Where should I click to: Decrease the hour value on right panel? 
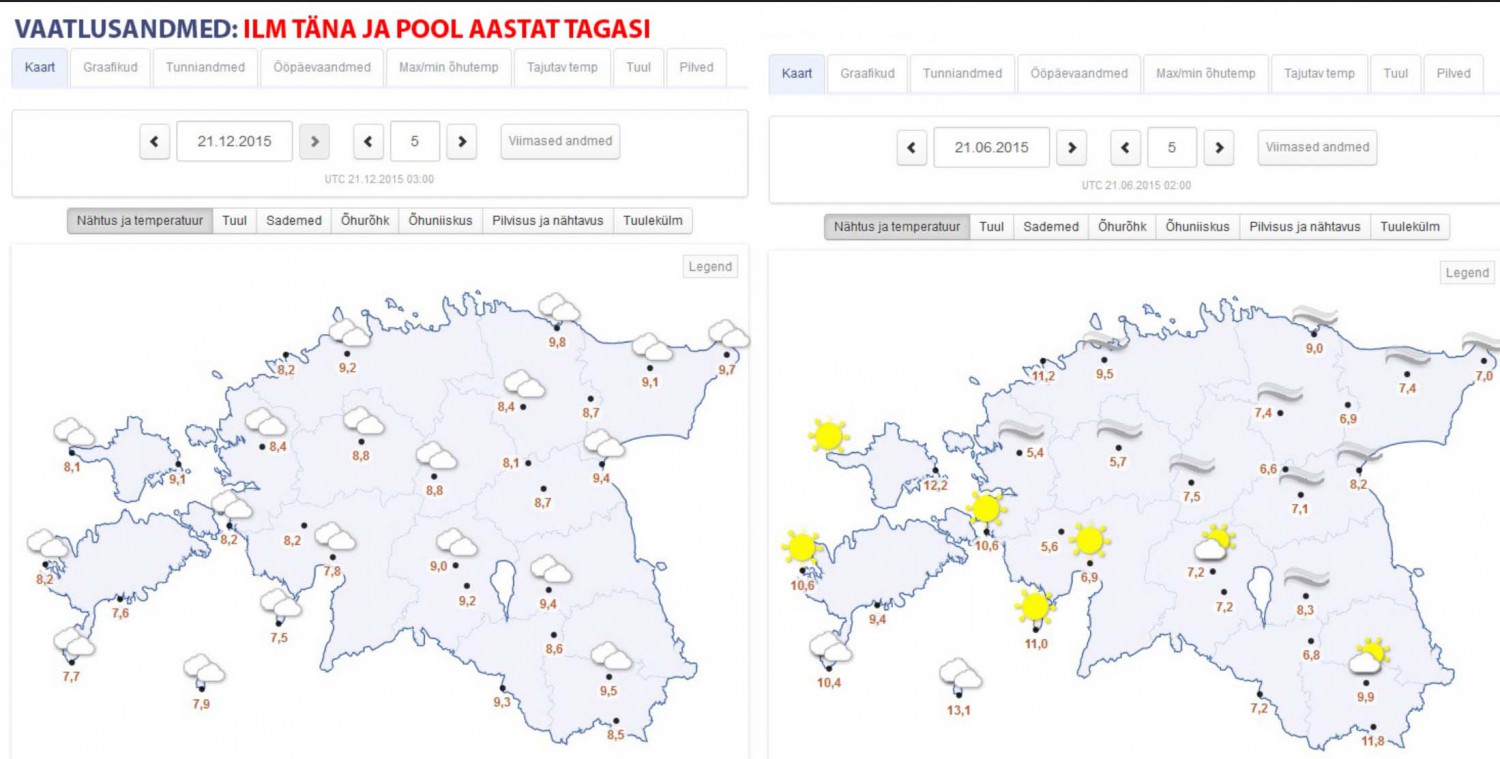(1125, 148)
